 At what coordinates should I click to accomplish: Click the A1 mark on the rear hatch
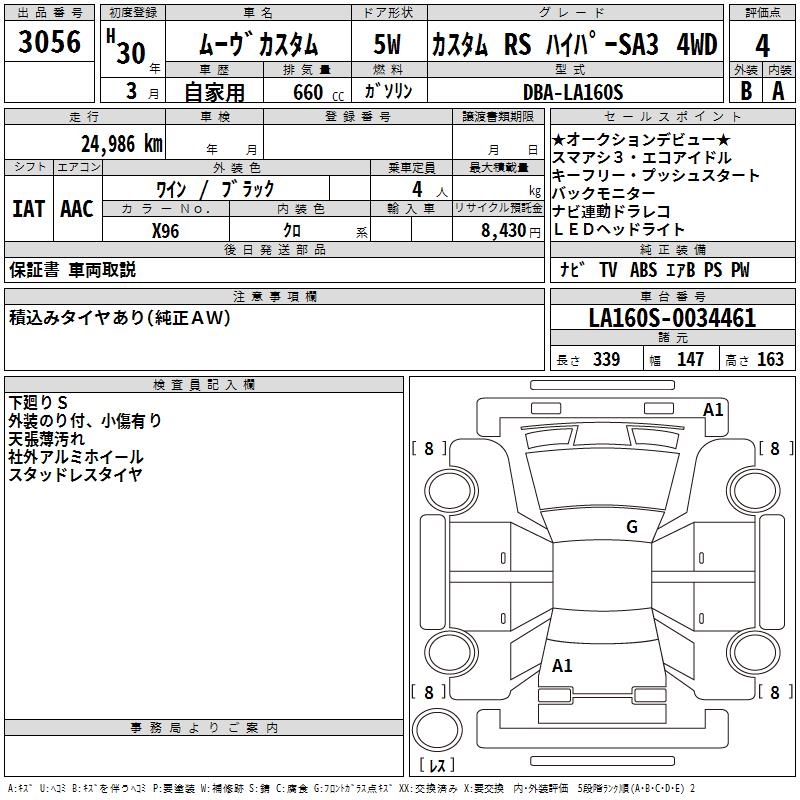click(562, 665)
